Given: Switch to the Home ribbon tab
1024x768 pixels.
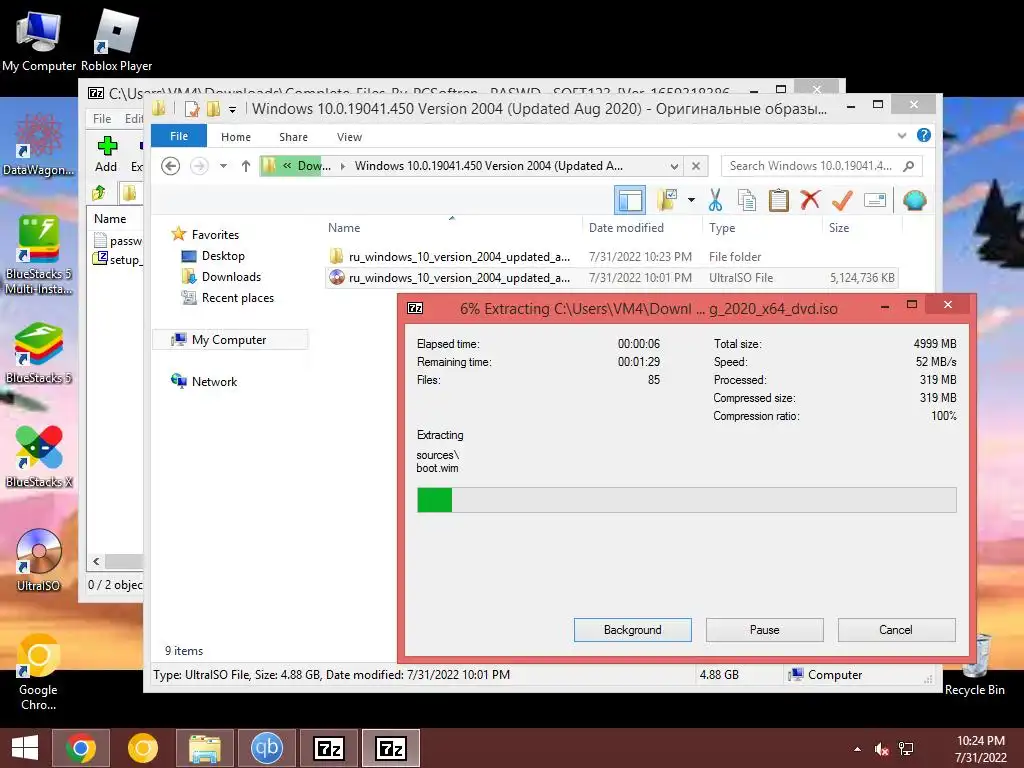Looking at the screenshot, I should pos(236,136).
